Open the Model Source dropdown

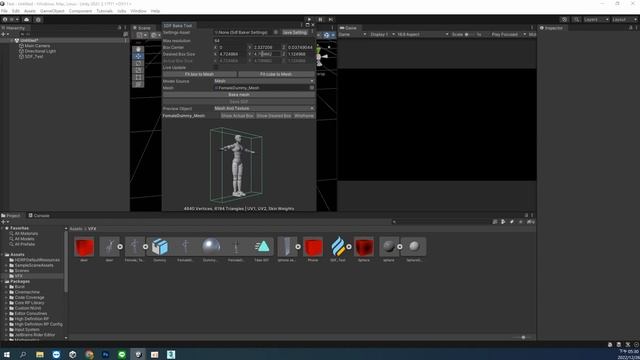point(264,81)
